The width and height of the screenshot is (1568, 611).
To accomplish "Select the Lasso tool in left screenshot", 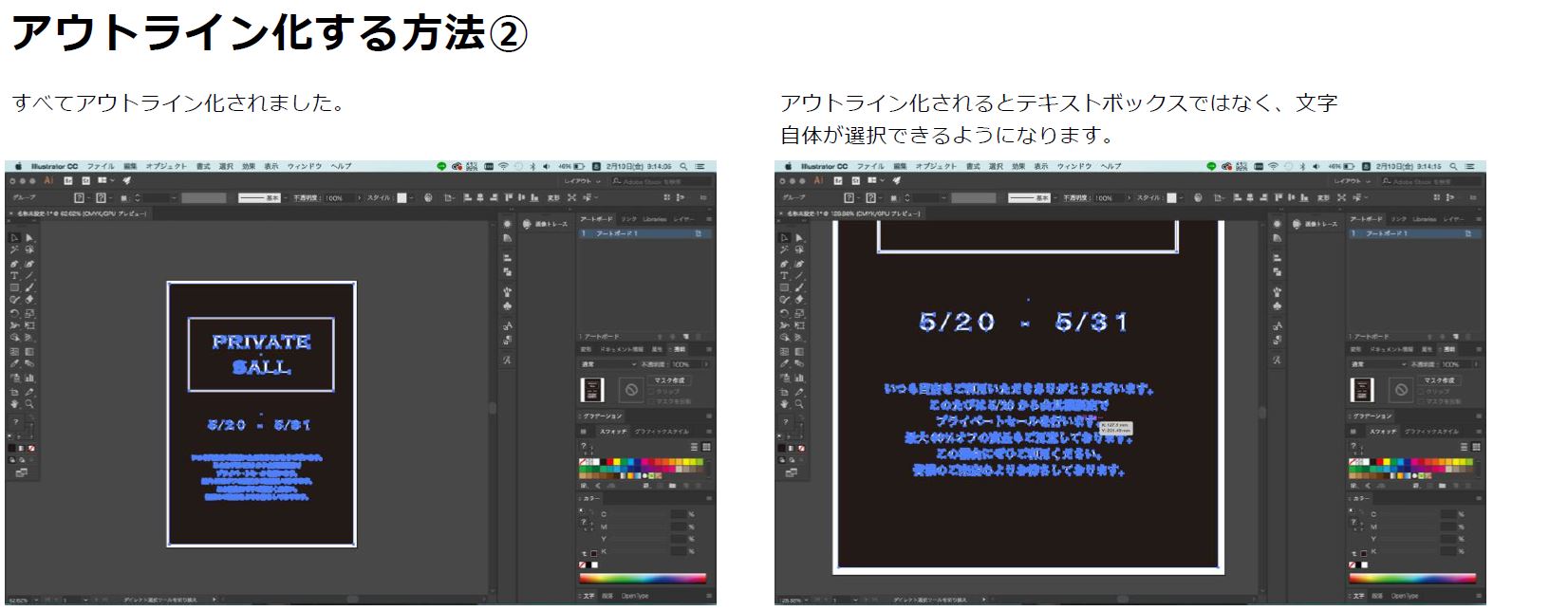I will (29, 250).
